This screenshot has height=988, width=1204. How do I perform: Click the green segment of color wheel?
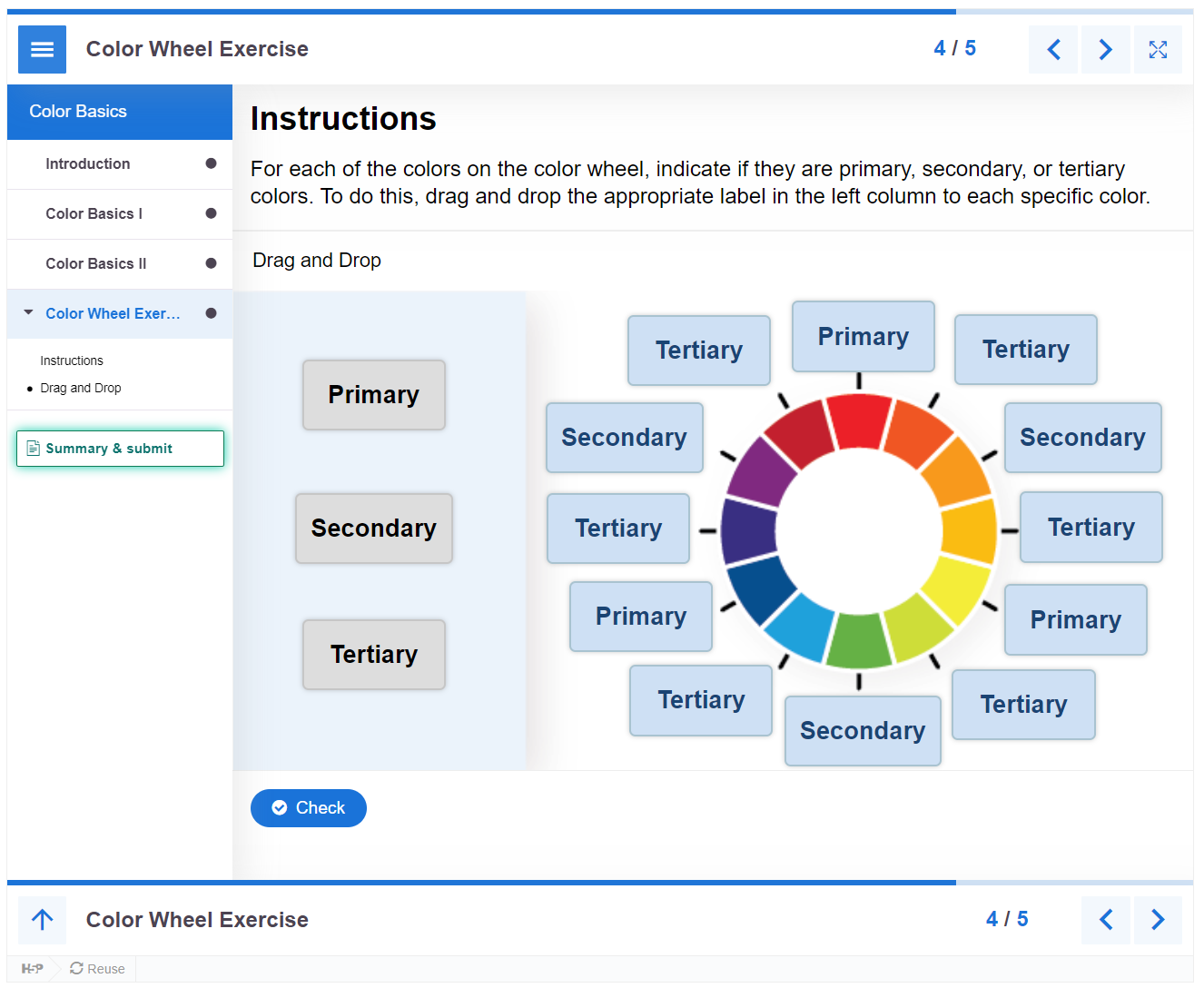[857, 641]
